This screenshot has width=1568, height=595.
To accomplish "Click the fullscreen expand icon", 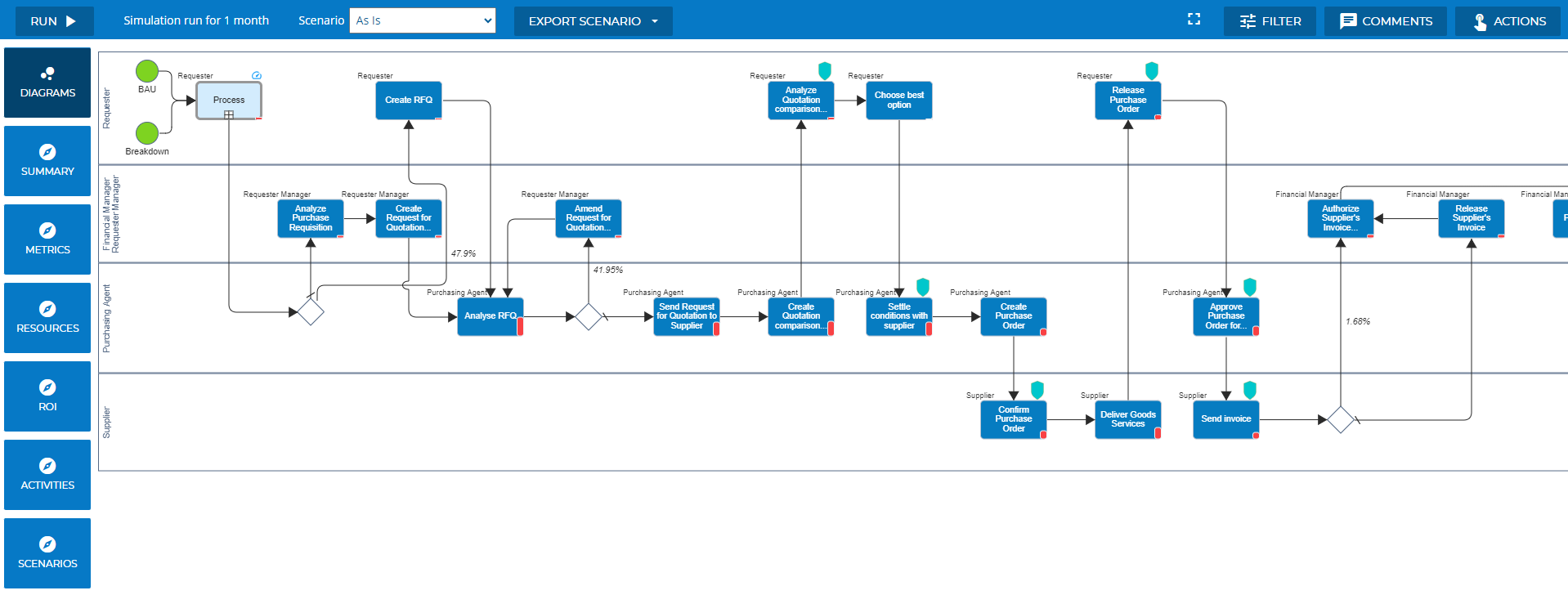I will 1194,20.
